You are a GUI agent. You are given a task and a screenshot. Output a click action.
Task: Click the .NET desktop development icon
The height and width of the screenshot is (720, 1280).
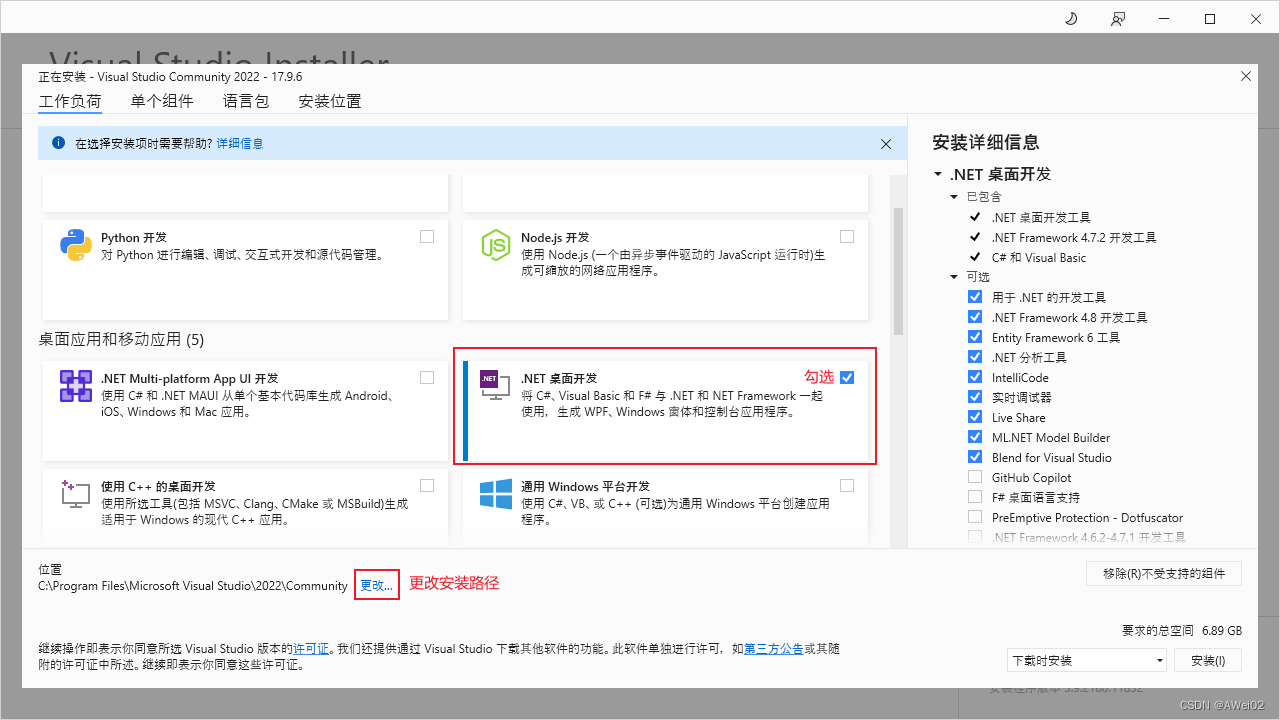pos(496,386)
